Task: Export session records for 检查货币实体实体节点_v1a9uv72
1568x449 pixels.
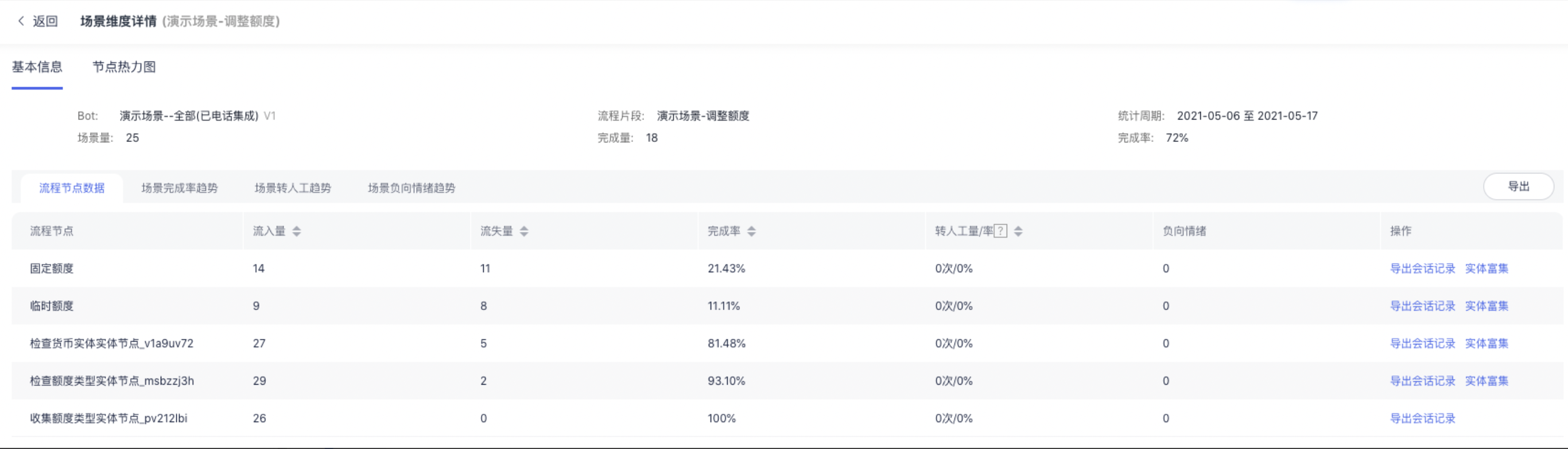Action: [1423, 343]
